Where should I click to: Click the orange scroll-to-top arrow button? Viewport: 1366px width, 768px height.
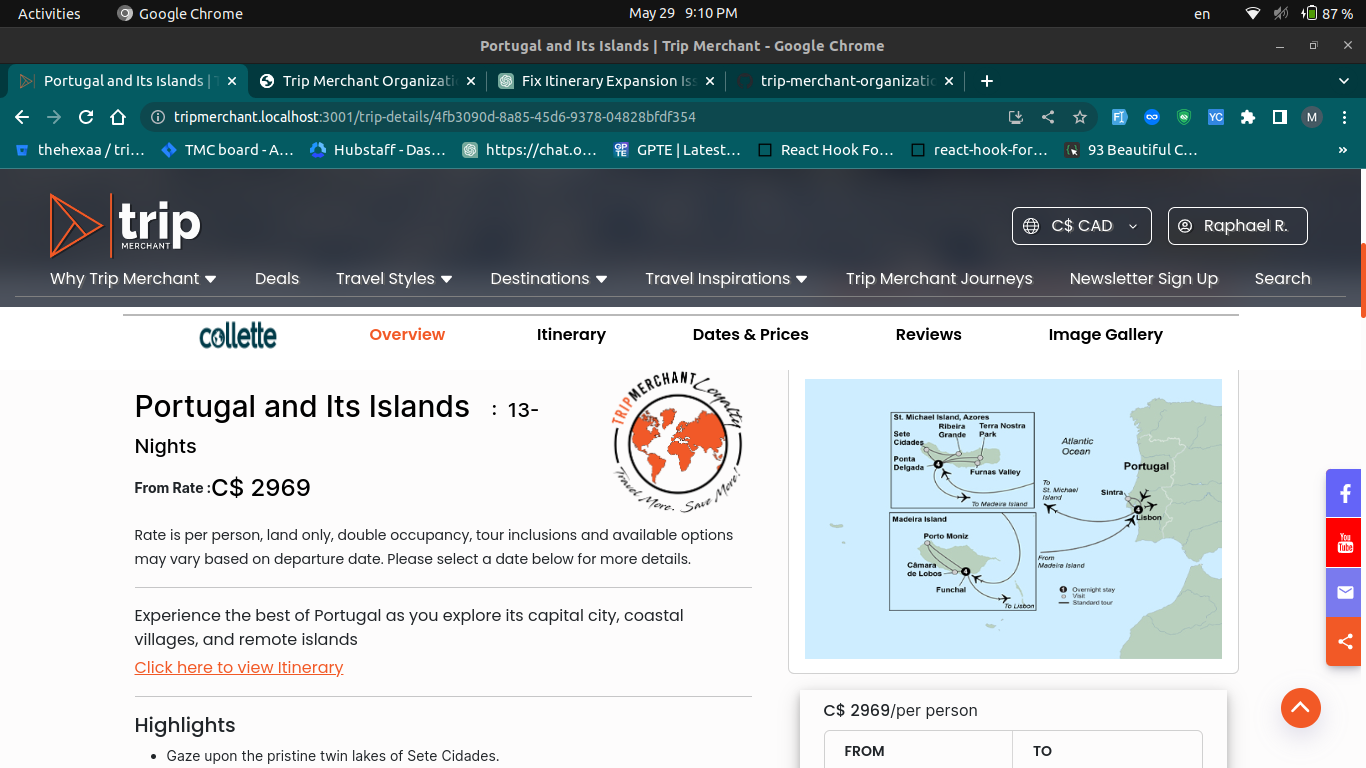[x=1301, y=708]
